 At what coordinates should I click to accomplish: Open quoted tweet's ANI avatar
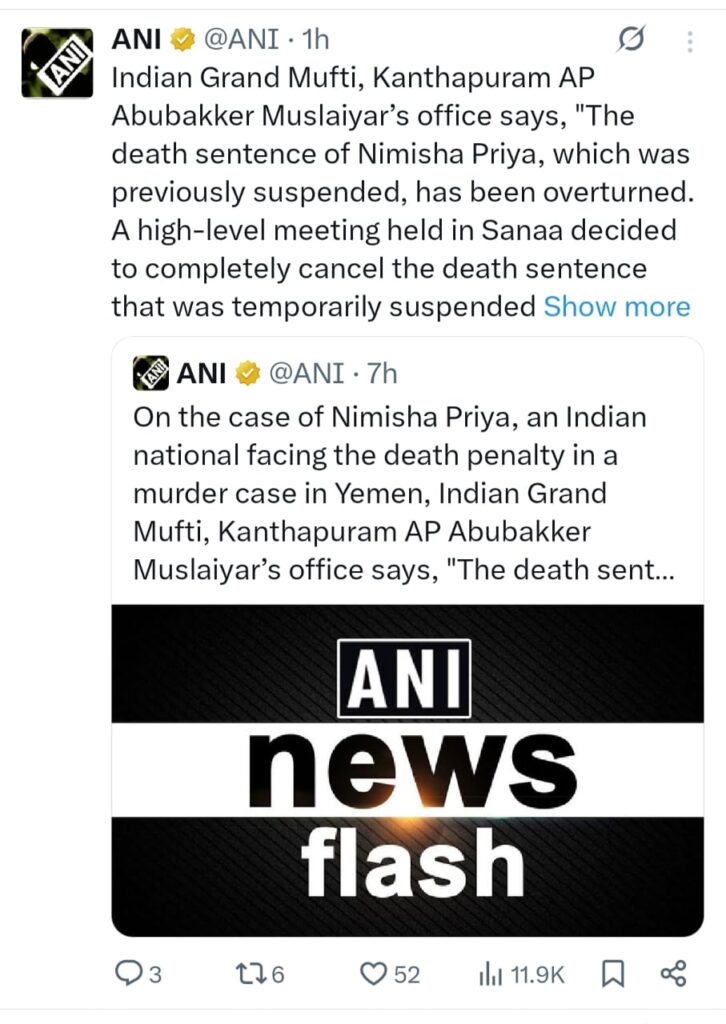coord(150,373)
